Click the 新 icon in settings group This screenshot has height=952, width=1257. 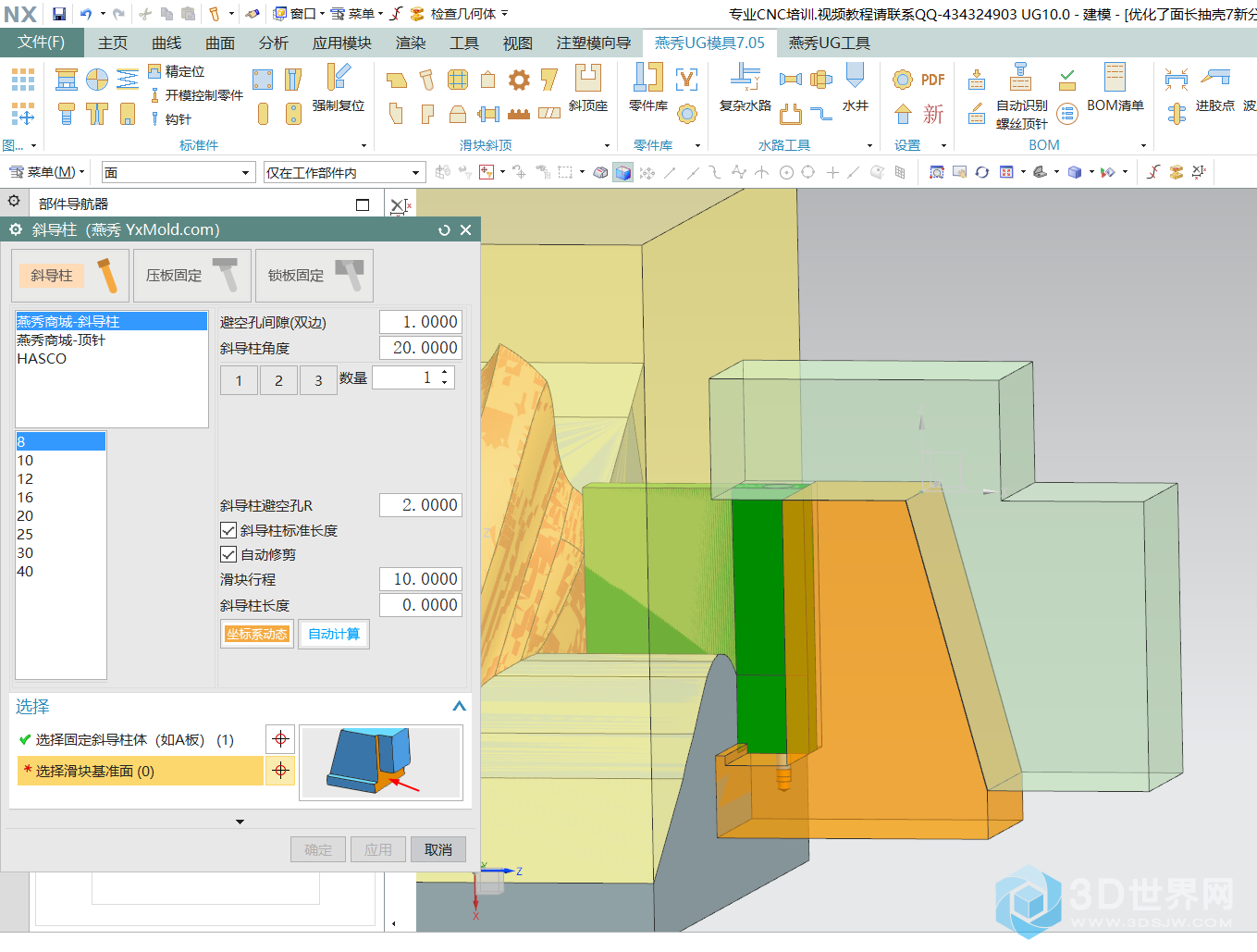933,114
